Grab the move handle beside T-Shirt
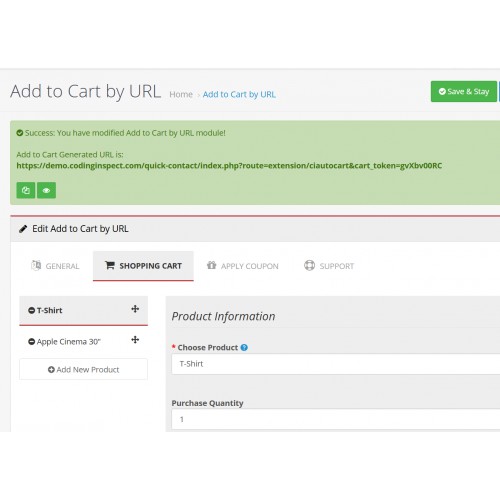This screenshot has width=500, height=500. coord(135,309)
